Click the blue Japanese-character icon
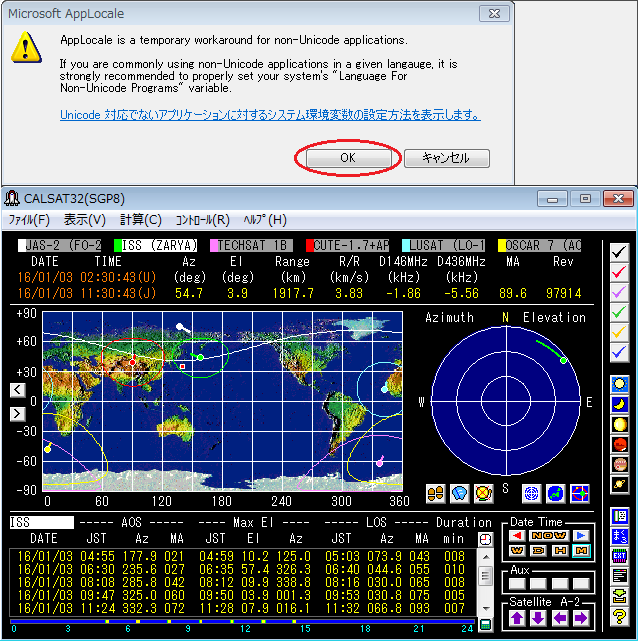638x641 pixels. (x=620, y=536)
